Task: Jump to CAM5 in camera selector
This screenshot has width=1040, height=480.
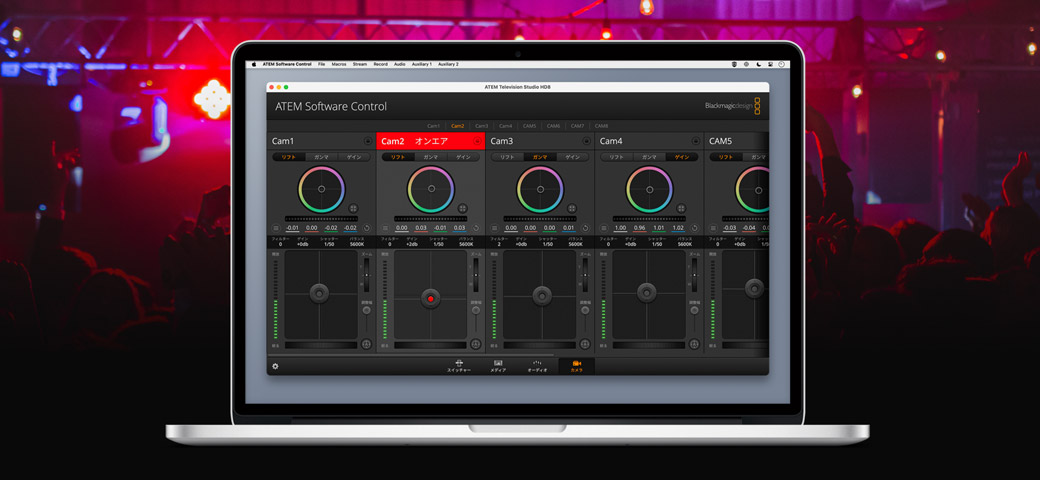Action: [x=529, y=126]
